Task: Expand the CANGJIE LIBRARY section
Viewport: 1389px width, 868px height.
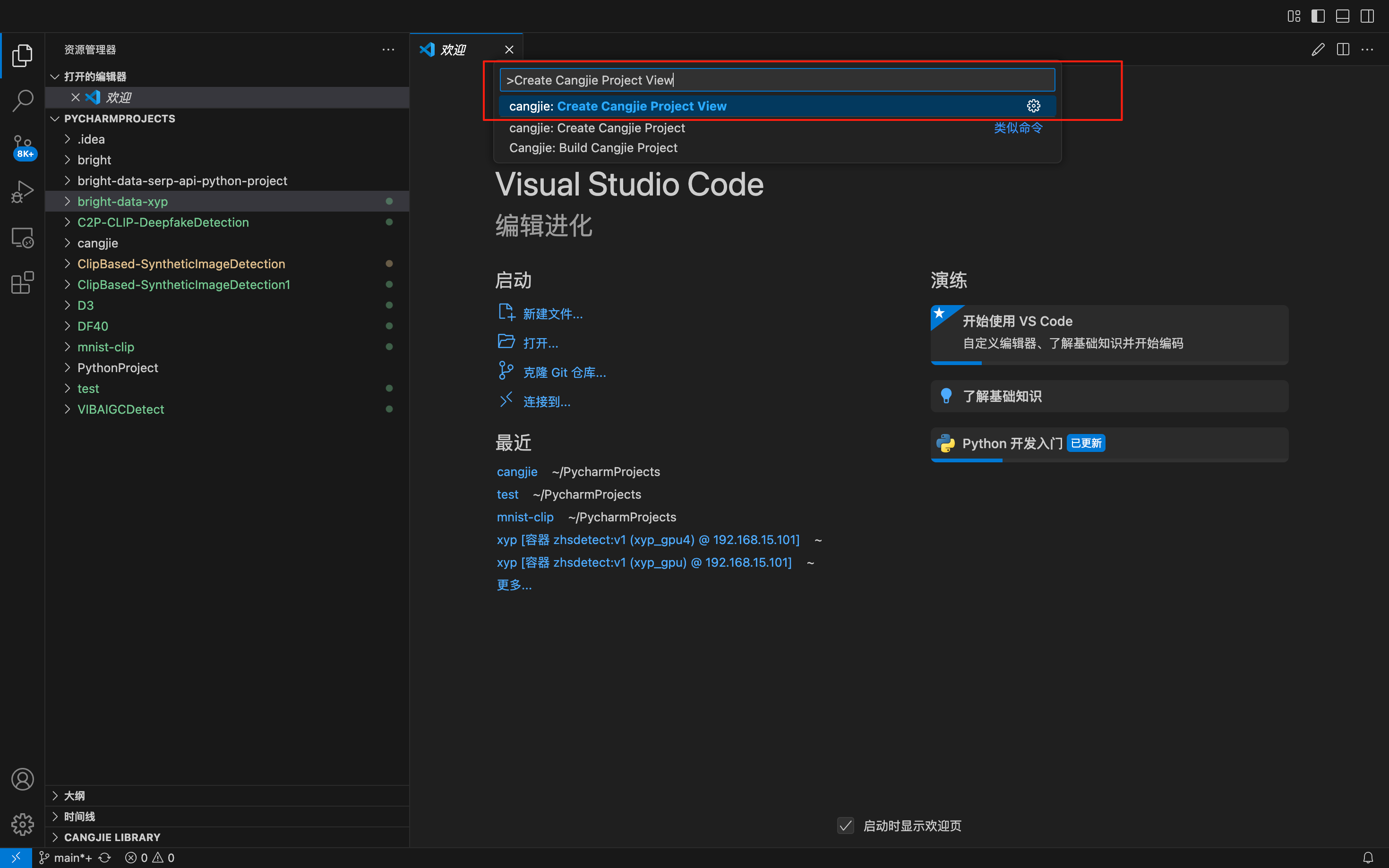Action: (112, 837)
